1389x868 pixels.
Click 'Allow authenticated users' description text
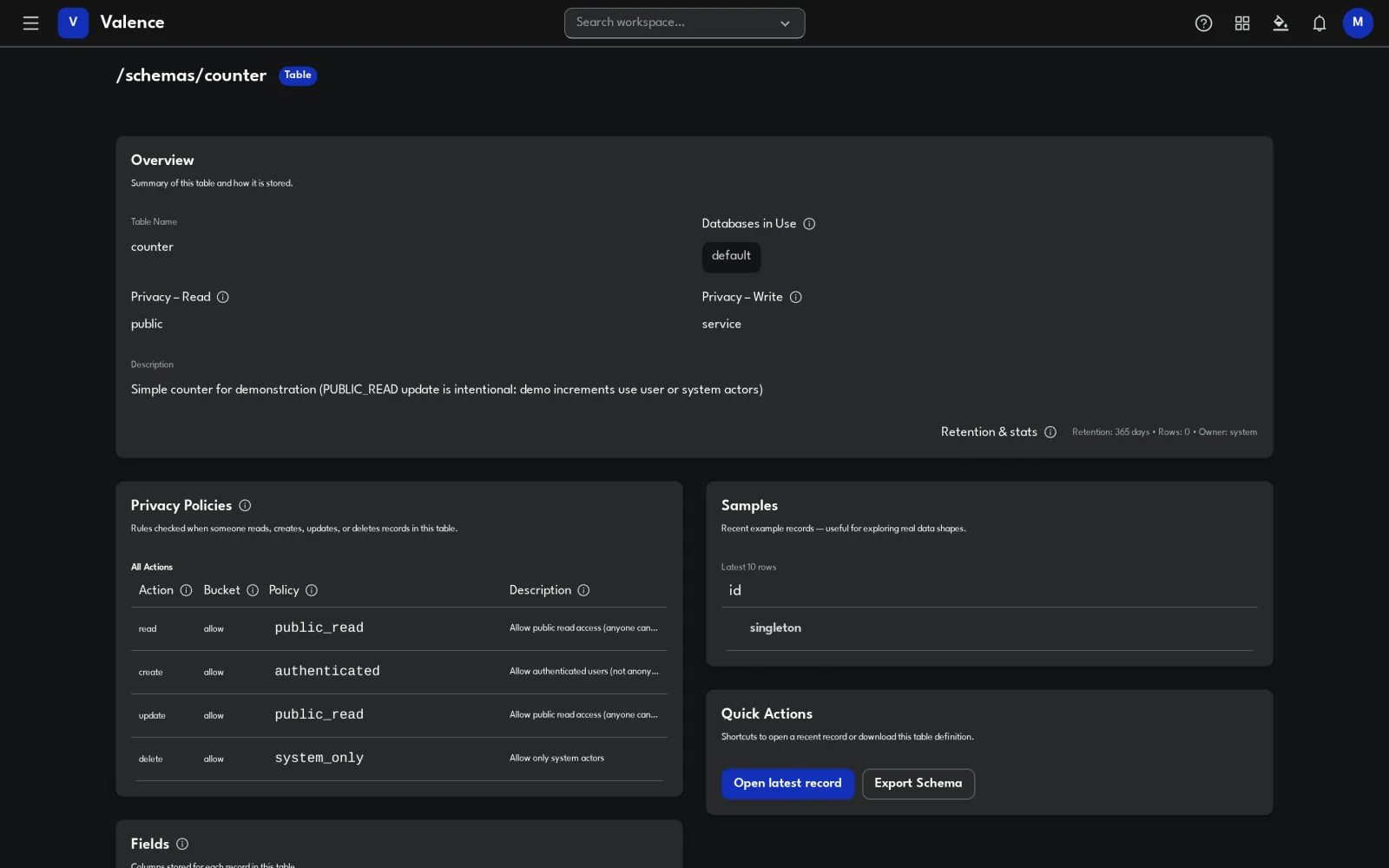pos(584,672)
